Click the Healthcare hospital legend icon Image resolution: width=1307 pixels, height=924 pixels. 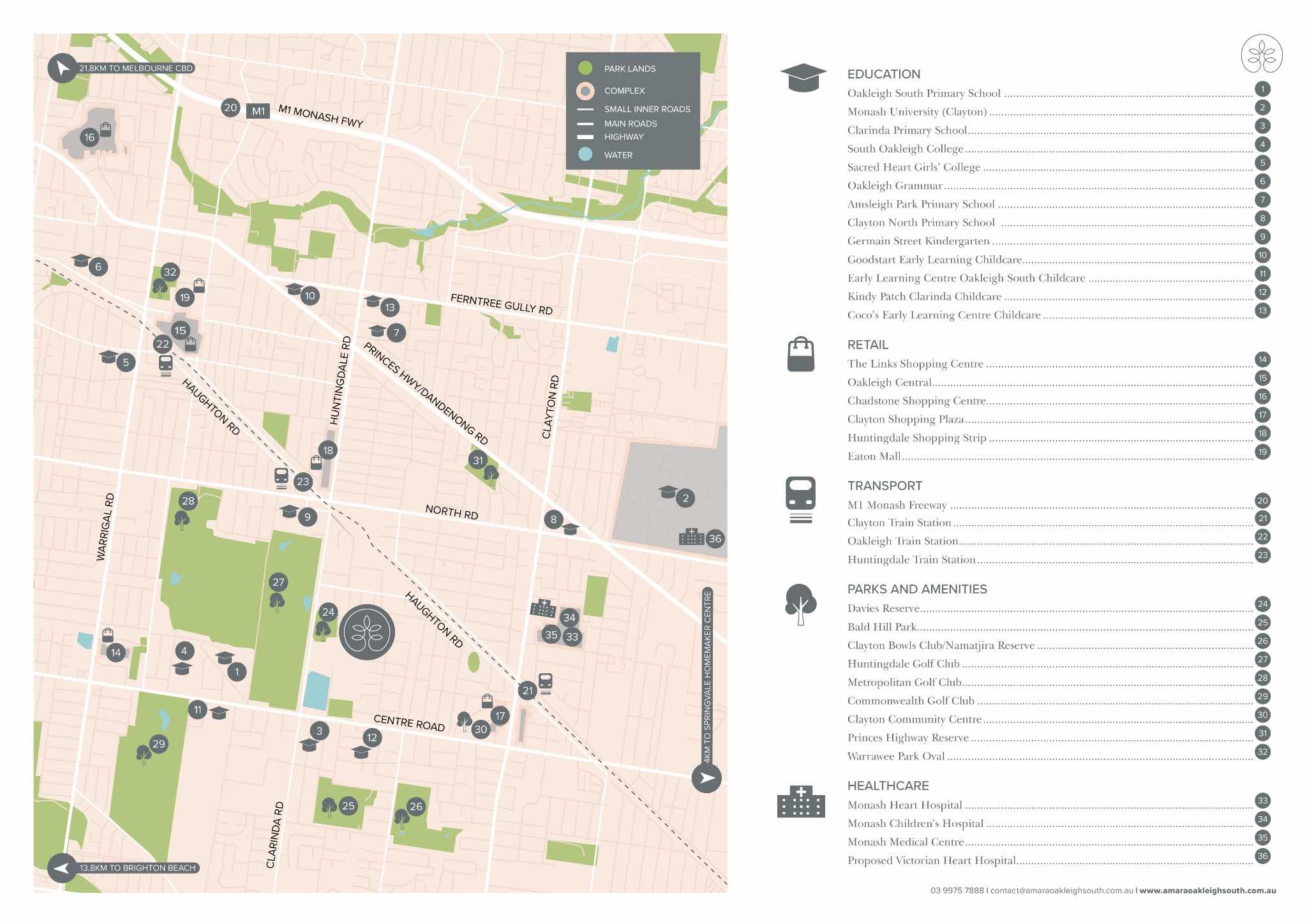pos(801,801)
